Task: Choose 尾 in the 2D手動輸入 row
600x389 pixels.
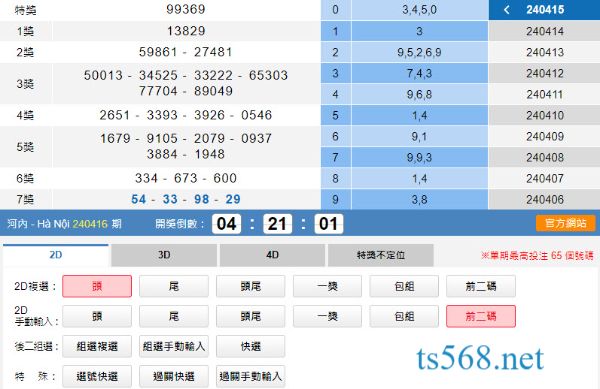Action: (174, 316)
